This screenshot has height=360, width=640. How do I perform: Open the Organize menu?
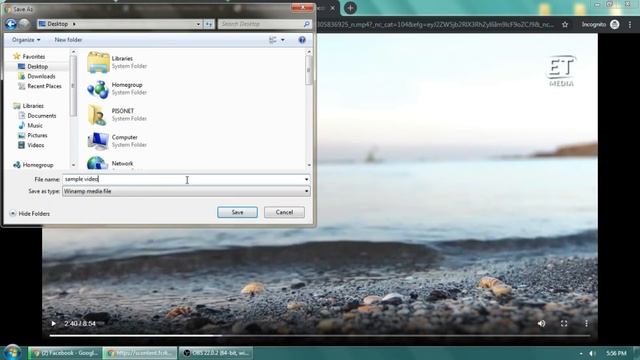coord(26,40)
